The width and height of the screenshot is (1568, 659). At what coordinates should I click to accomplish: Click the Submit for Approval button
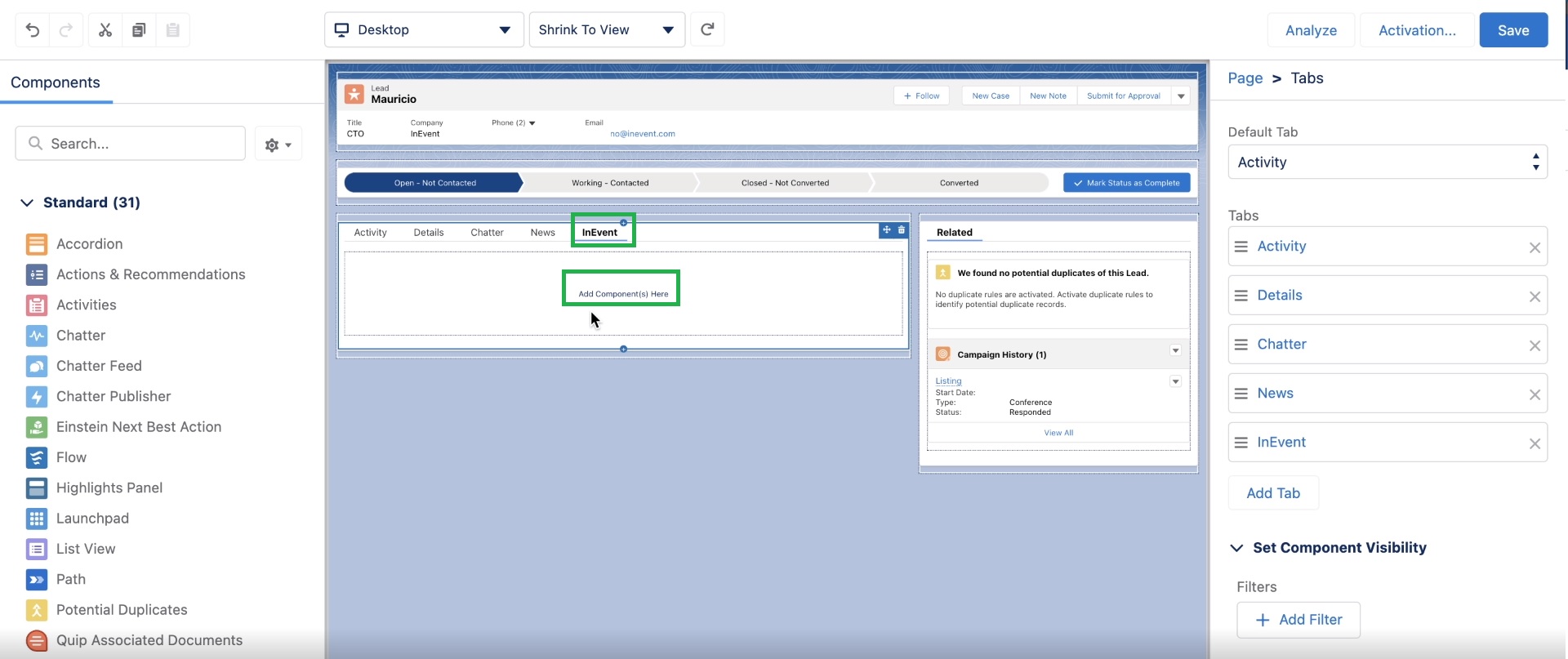pyautogui.click(x=1124, y=96)
